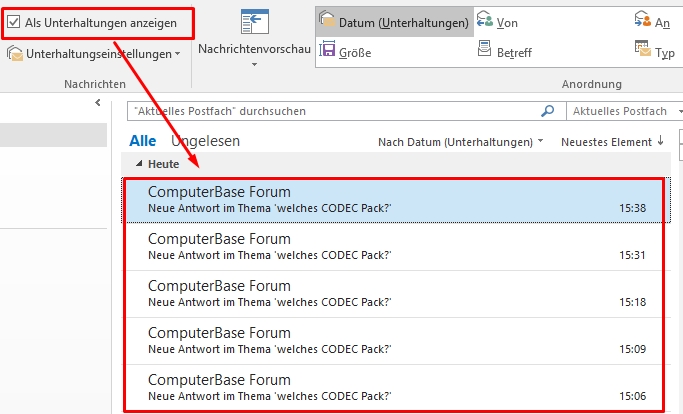
Task: Open ComputerBase Forum message from 15:18
Action: (396, 294)
